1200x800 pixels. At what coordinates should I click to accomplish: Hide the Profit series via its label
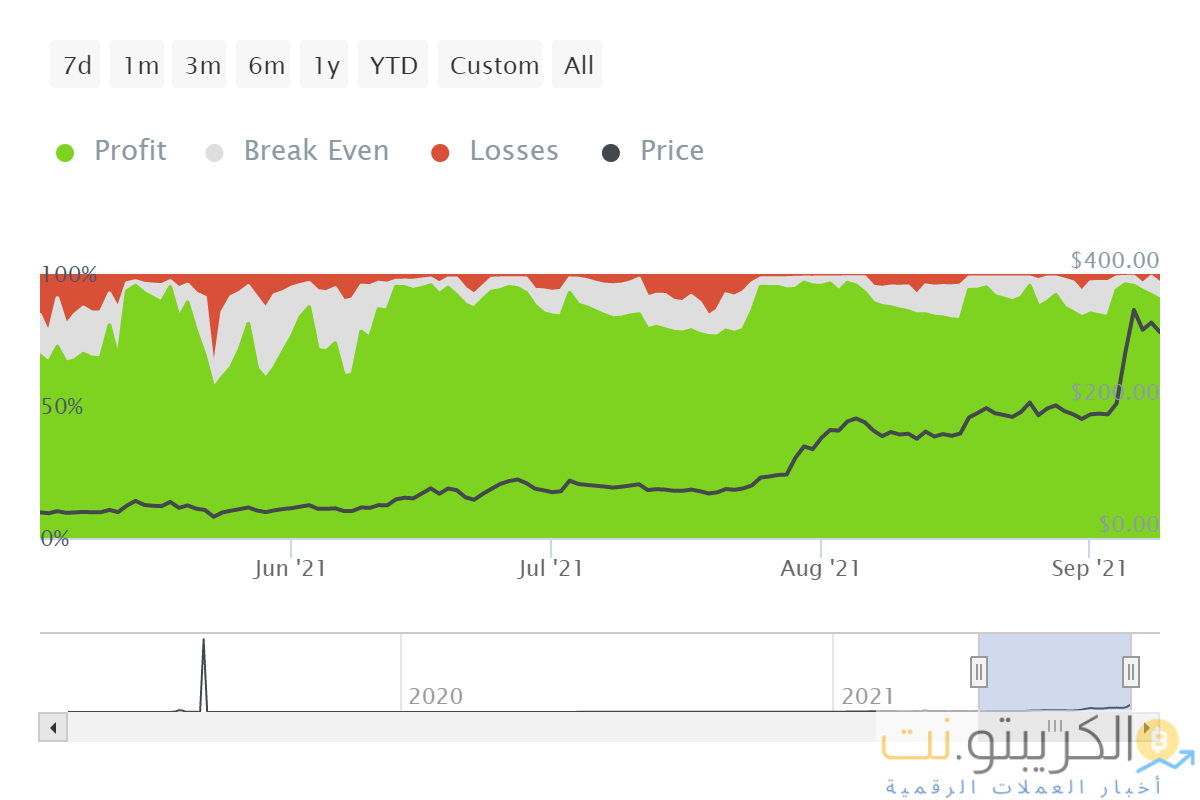[130, 151]
